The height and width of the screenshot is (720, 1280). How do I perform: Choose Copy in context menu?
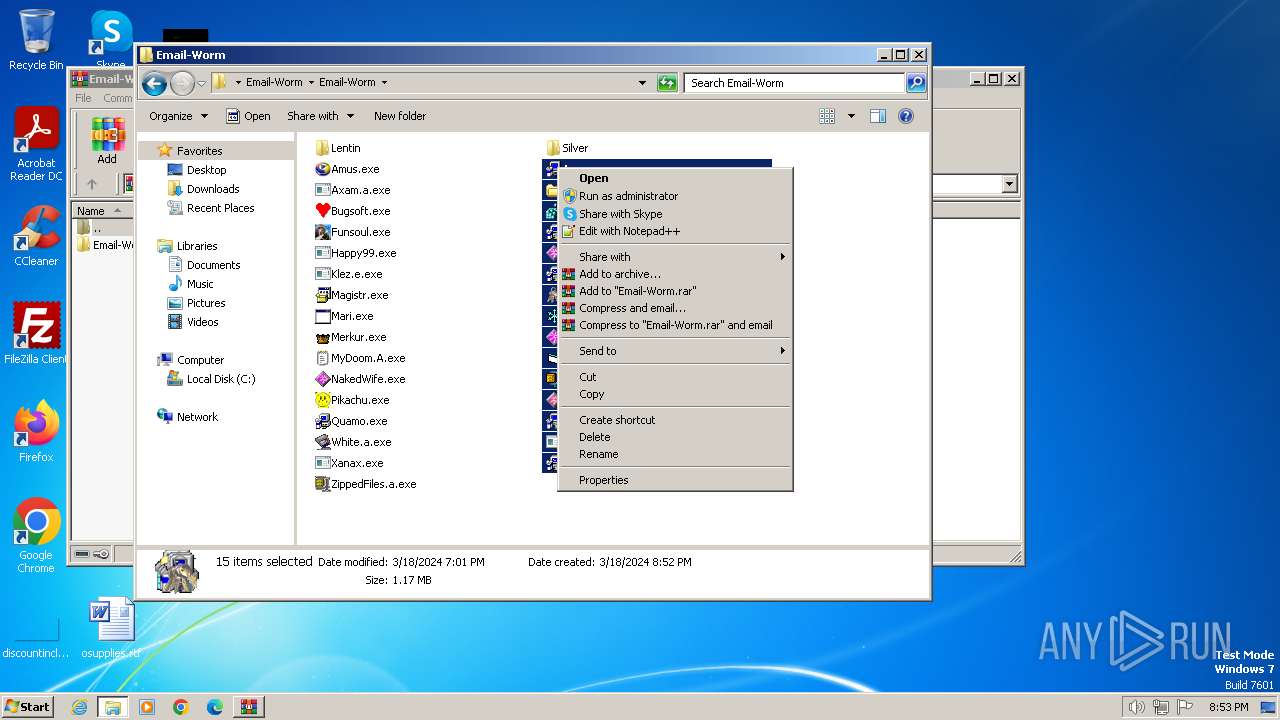675,393
